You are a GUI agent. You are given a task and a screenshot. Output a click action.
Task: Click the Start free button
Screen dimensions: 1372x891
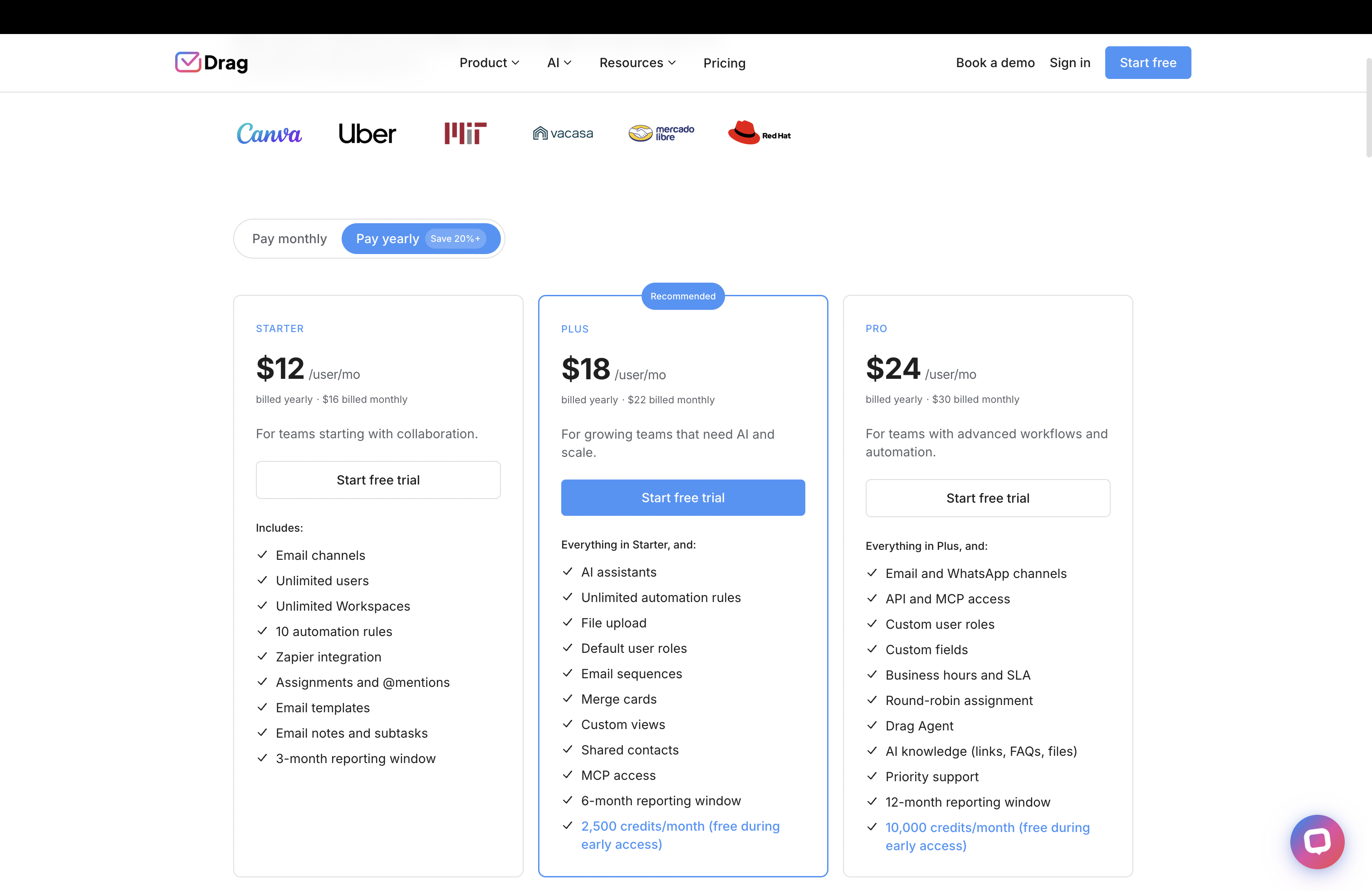(1148, 63)
